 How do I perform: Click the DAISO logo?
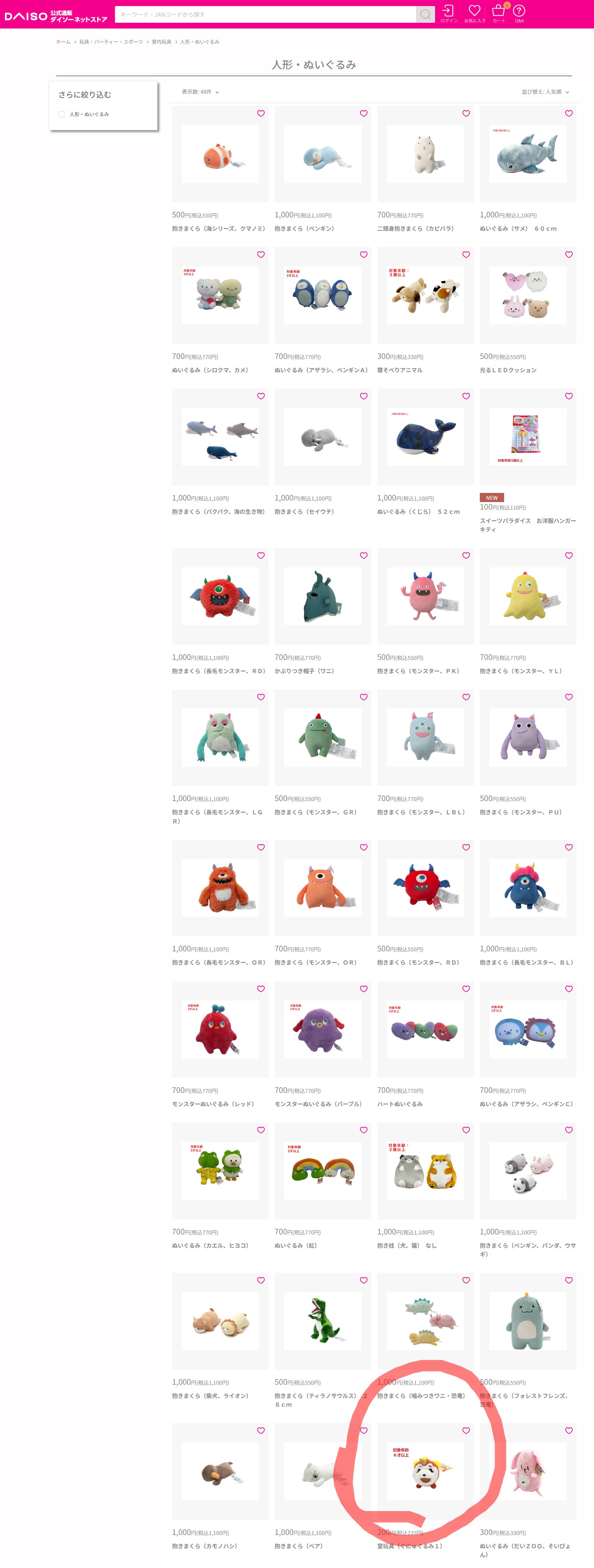point(56,16)
